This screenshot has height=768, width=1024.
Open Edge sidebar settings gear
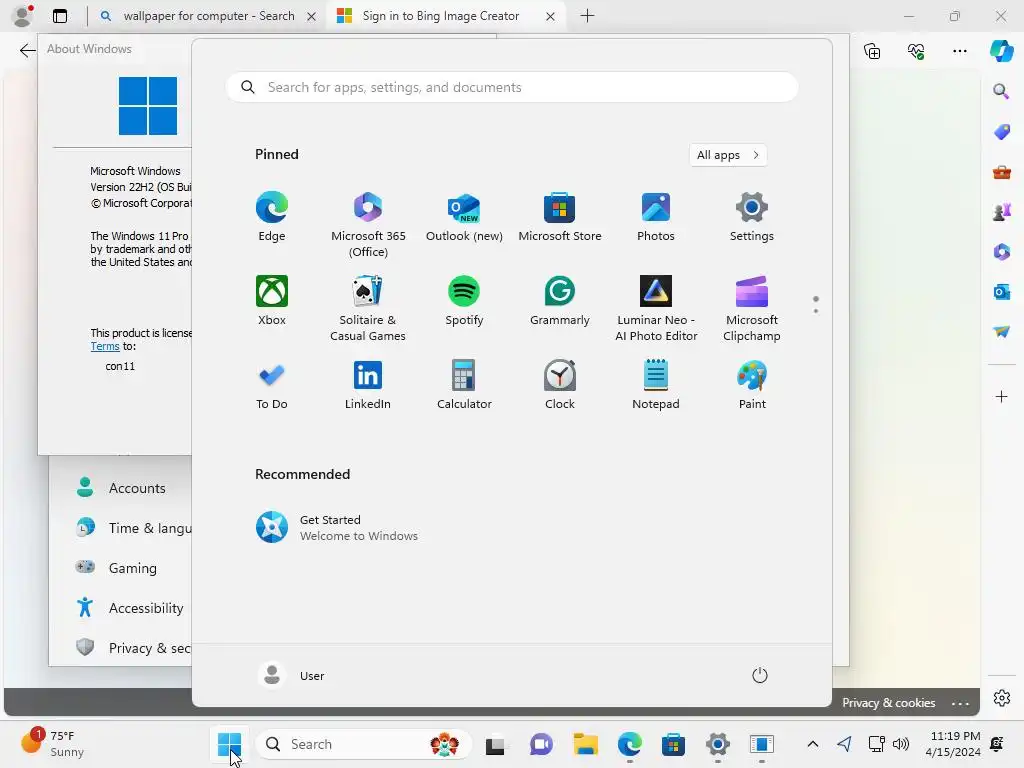(x=1002, y=698)
